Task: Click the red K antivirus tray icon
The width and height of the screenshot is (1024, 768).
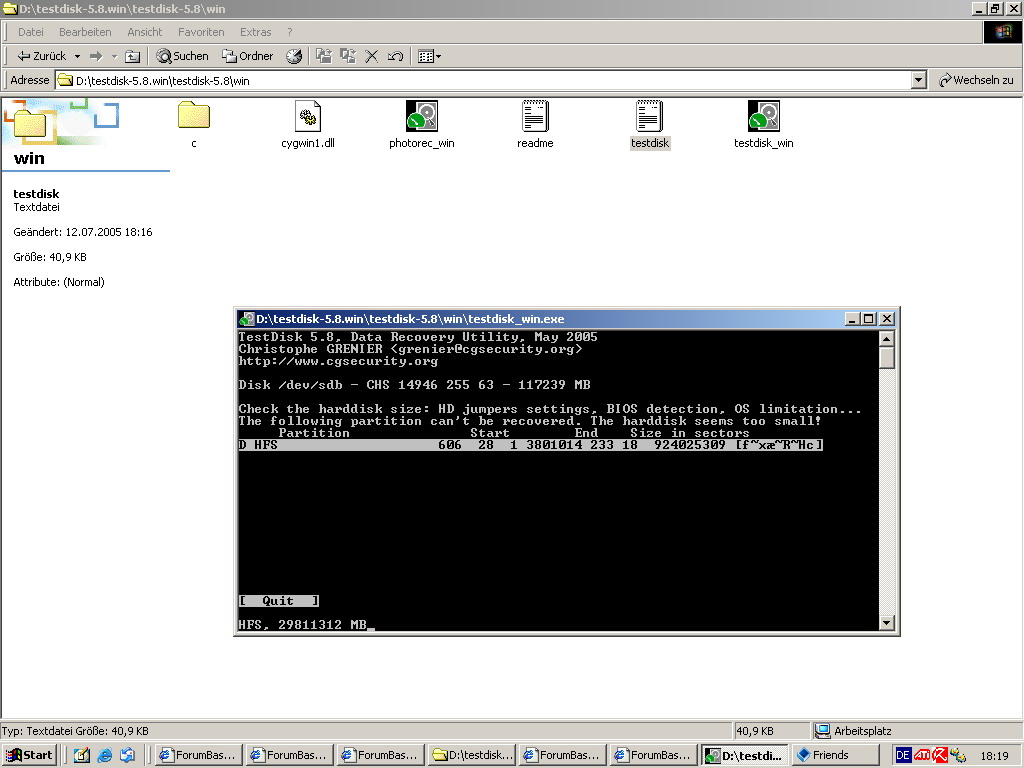Action: point(940,756)
